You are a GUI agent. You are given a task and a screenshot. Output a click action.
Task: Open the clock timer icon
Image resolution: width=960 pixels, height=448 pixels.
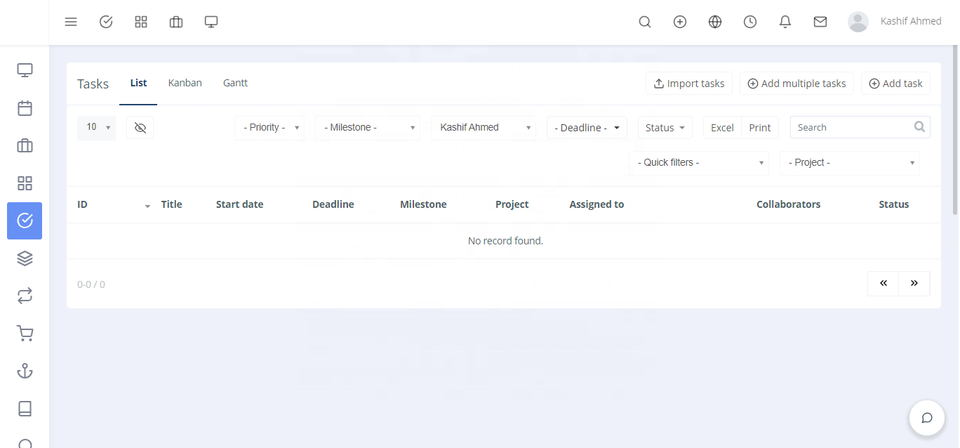pyautogui.click(x=750, y=22)
